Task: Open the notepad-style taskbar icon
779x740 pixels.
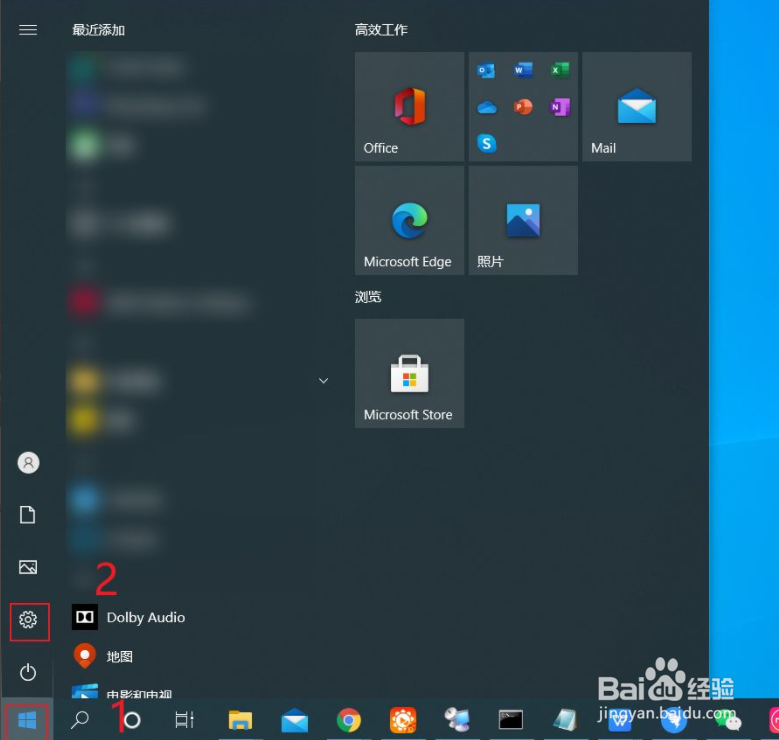Action: click(x=565, y=720)
